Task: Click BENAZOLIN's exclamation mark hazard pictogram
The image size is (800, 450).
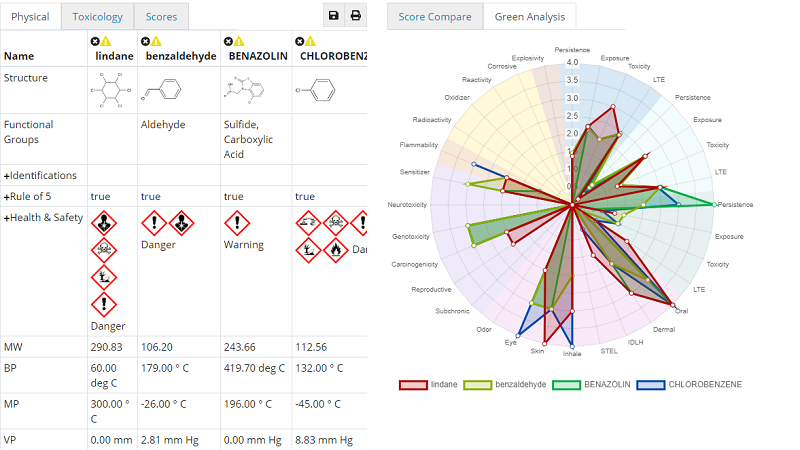Action: [x=237, y=221]
